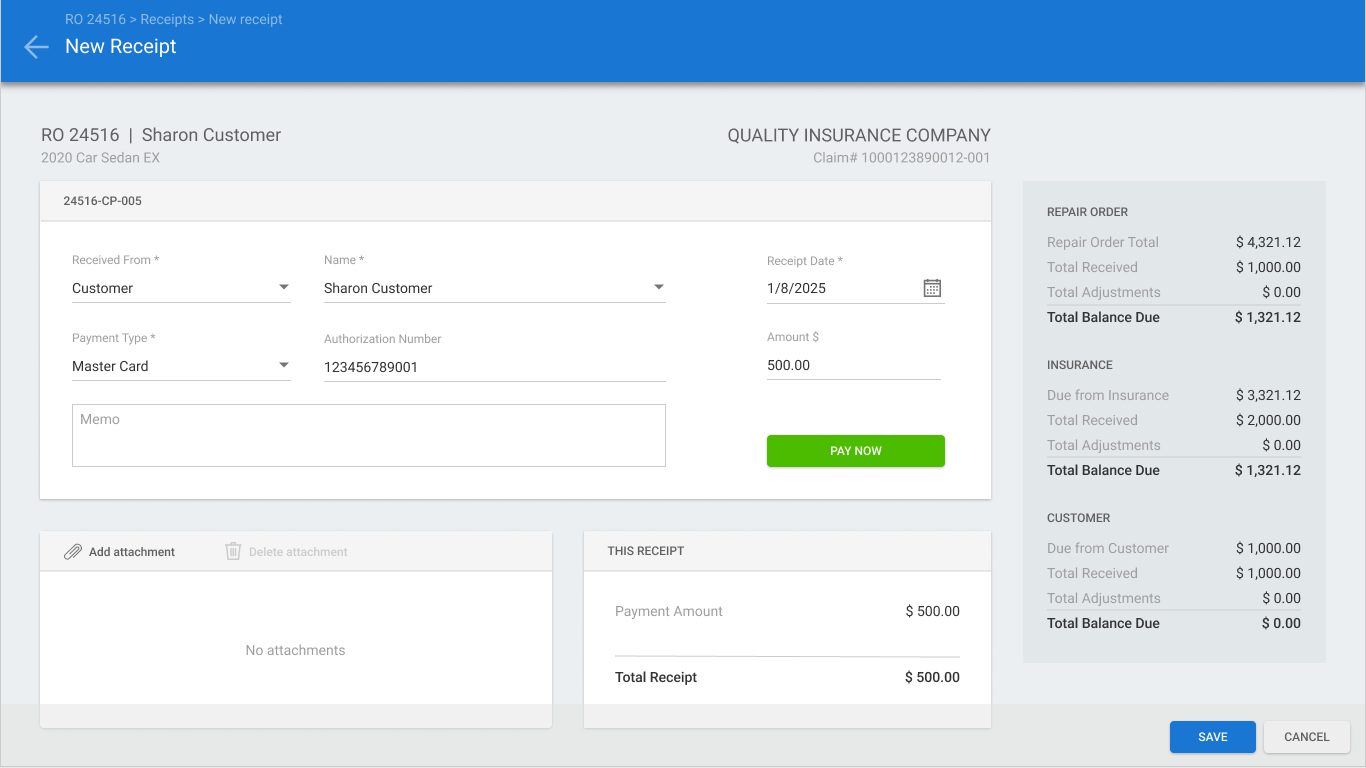Click New receipt in the breadcrumb
Screen dimensions: 1366x768
click(x=245, y=19)
